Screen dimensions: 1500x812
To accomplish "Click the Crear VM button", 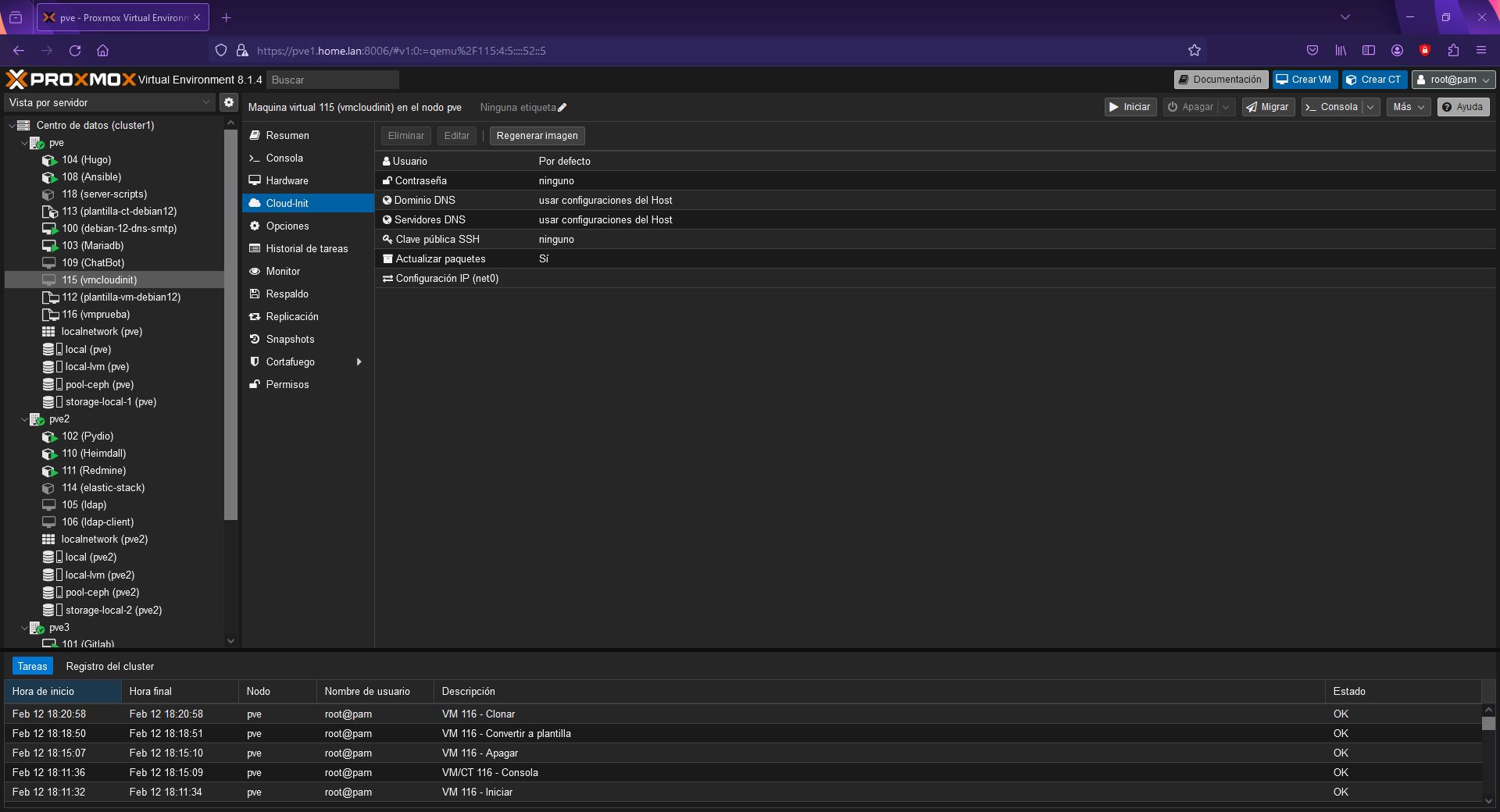I will point(1304,80).
